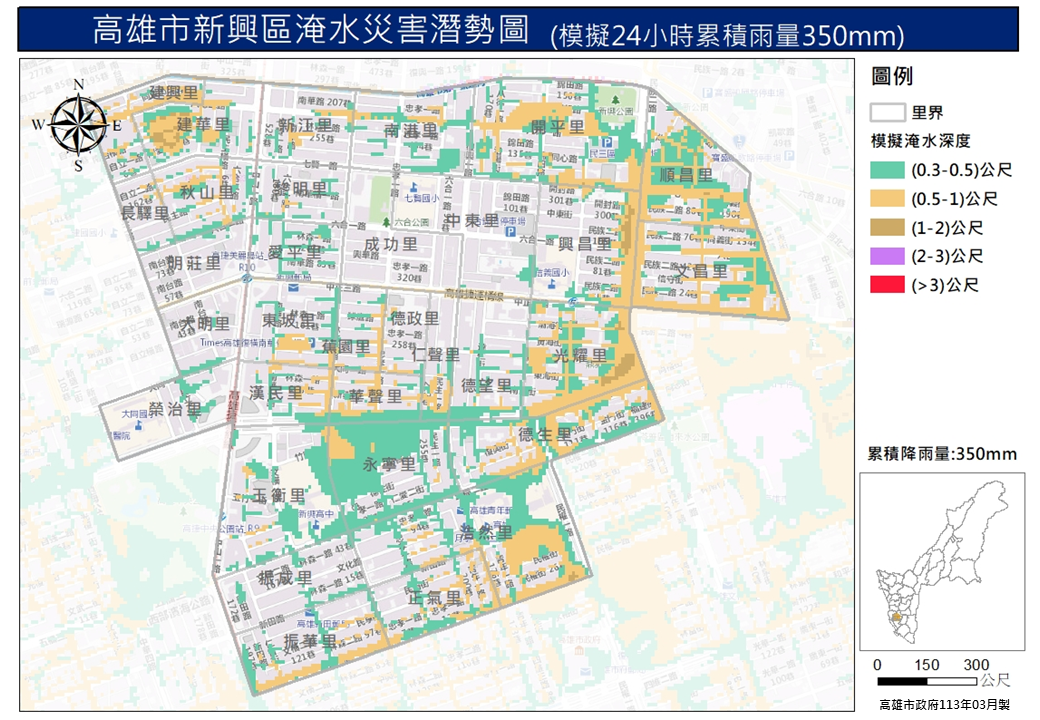Click the parking P icon below 中東里

tap(510, 231)
